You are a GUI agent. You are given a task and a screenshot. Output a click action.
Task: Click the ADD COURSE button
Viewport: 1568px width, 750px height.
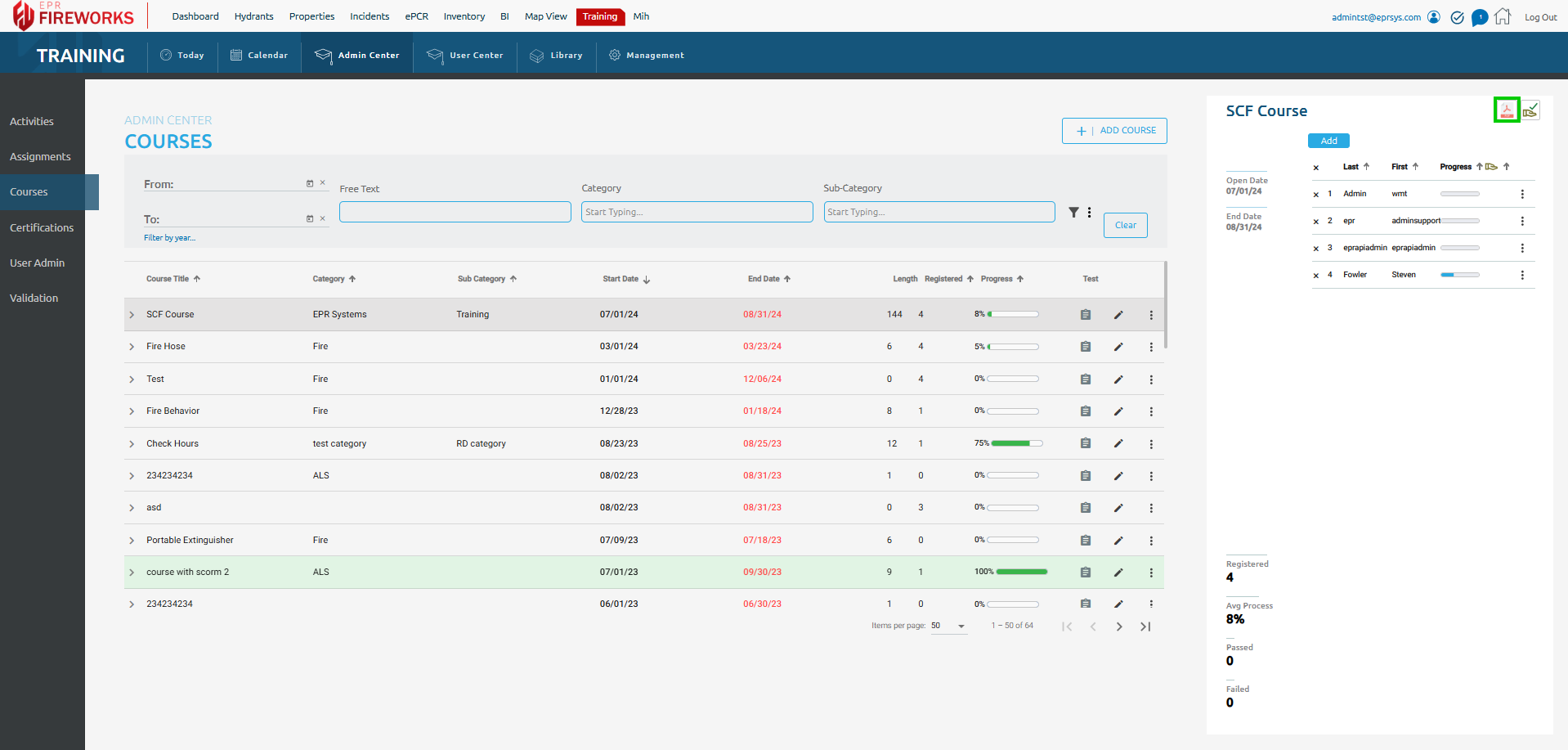tap(1114, 131)
